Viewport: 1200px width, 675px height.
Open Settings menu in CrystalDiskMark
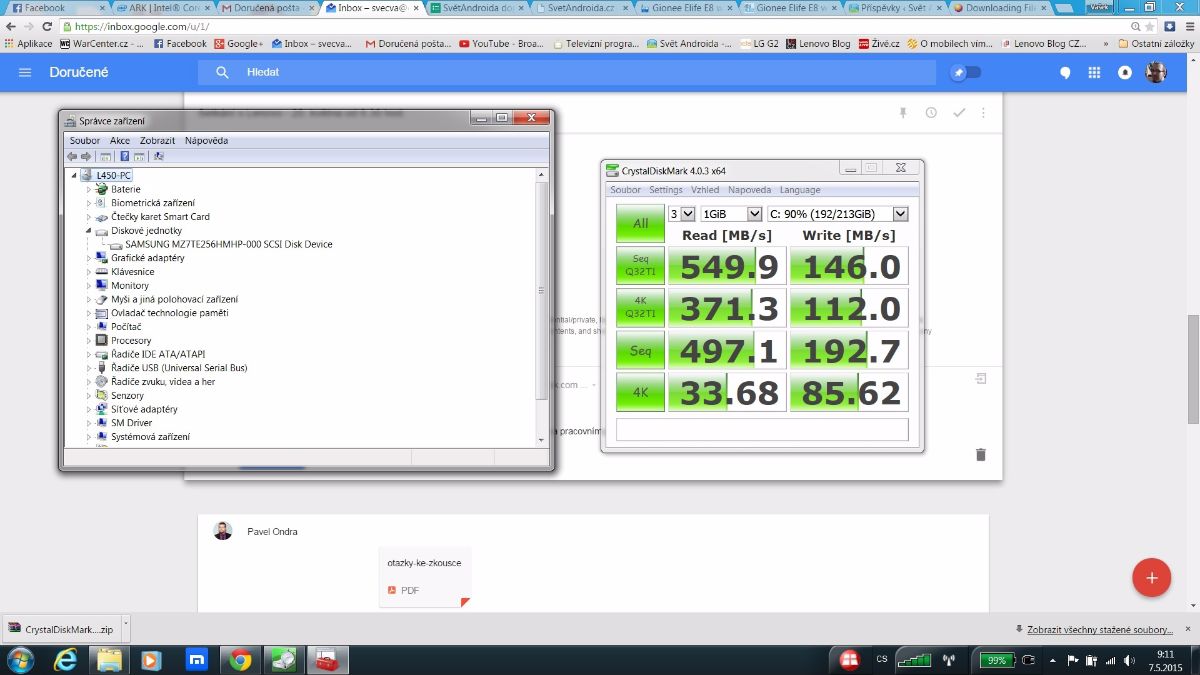(x=665, y=190)
